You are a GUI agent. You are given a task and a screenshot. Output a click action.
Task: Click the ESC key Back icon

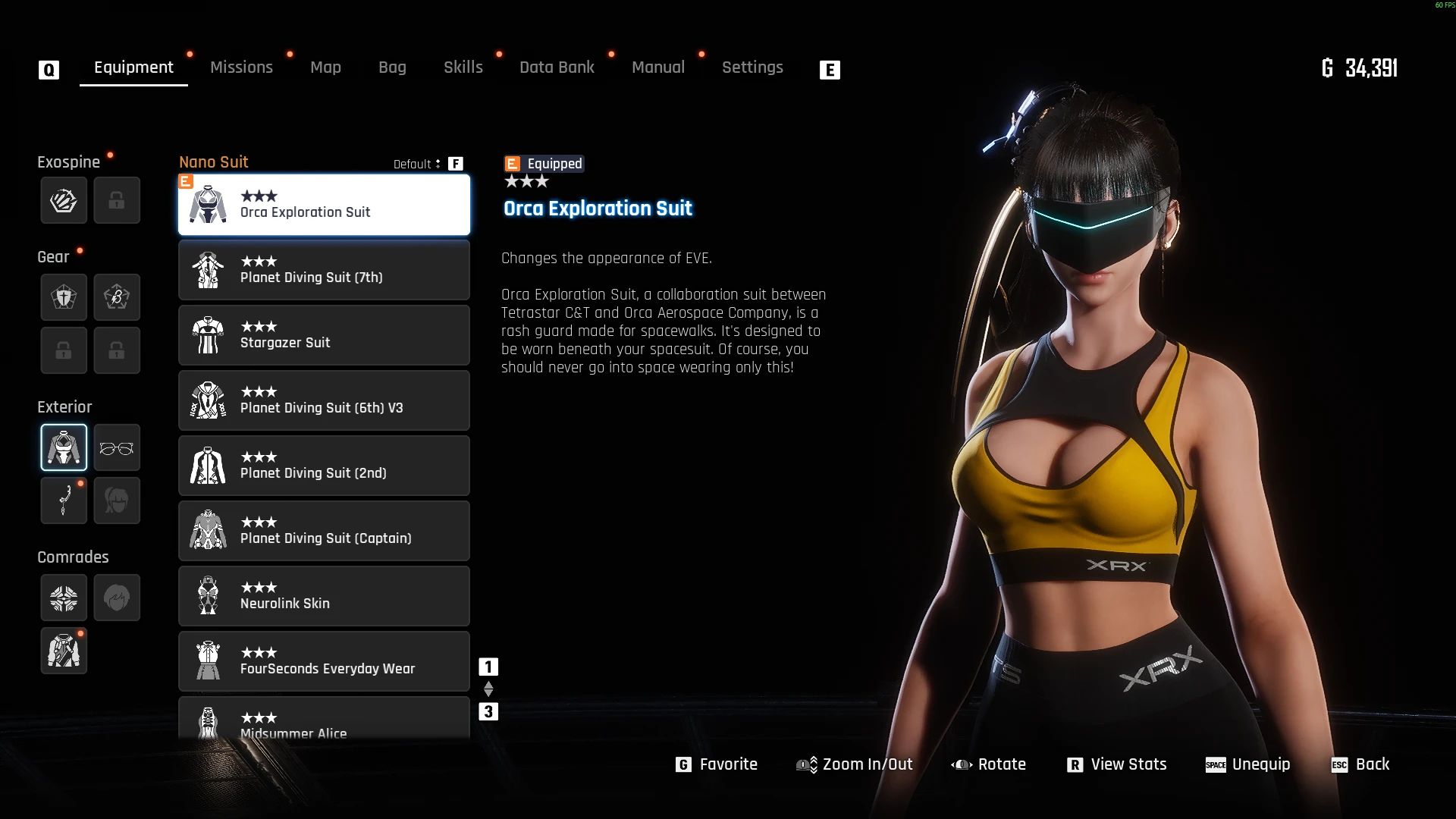tap(1339, 765)
